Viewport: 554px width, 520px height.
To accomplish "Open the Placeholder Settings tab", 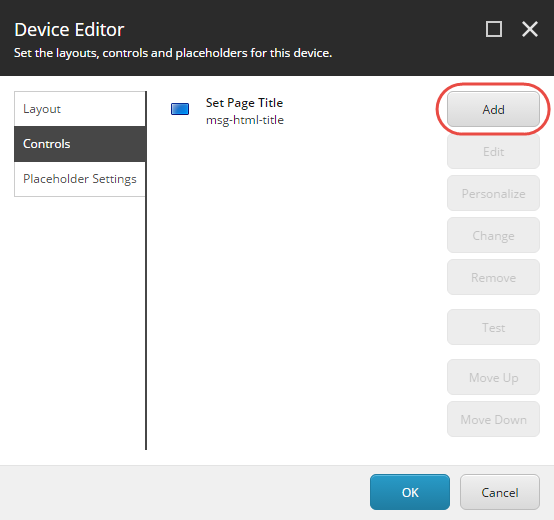I will coord(80,179).
